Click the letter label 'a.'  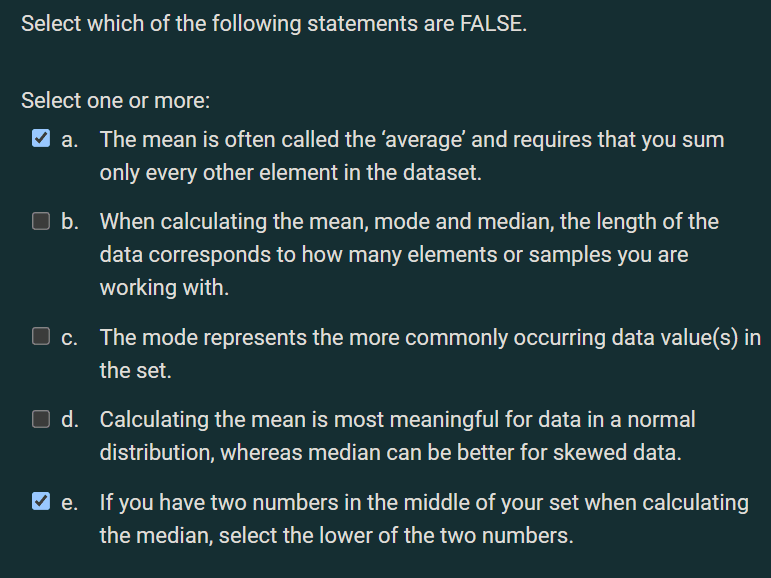[x=70, y=140]
